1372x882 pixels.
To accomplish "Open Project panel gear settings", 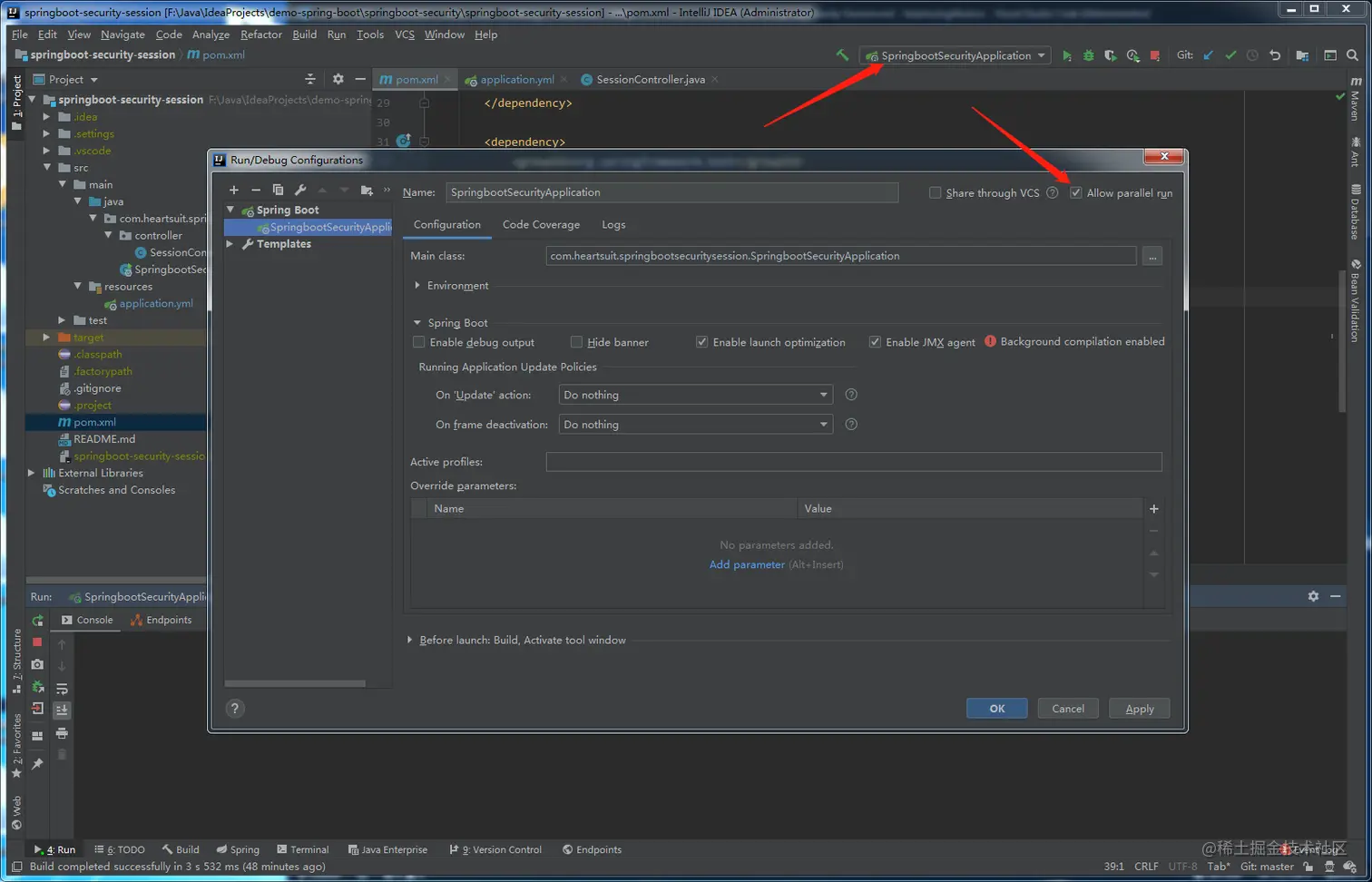I will tap(338, 79).
